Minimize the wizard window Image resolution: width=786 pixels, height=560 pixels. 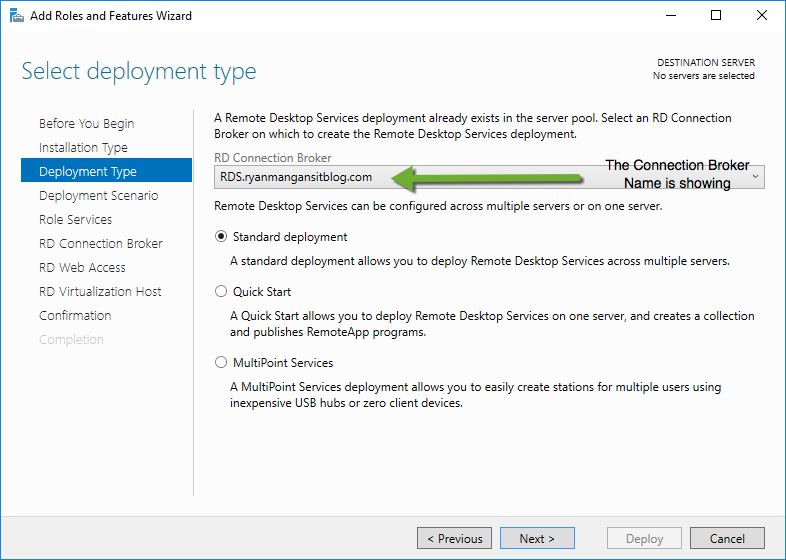click(x=671, y=16)
